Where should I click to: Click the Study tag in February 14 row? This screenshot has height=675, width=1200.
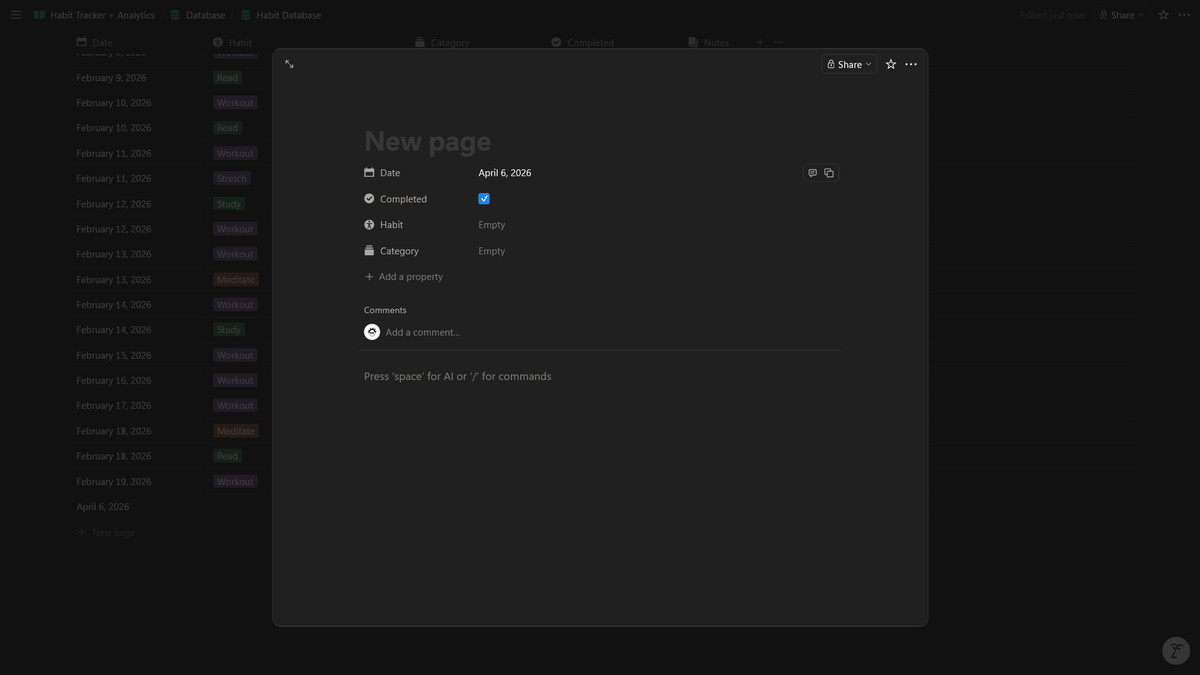pyautogui.click(x=229, y=330)
